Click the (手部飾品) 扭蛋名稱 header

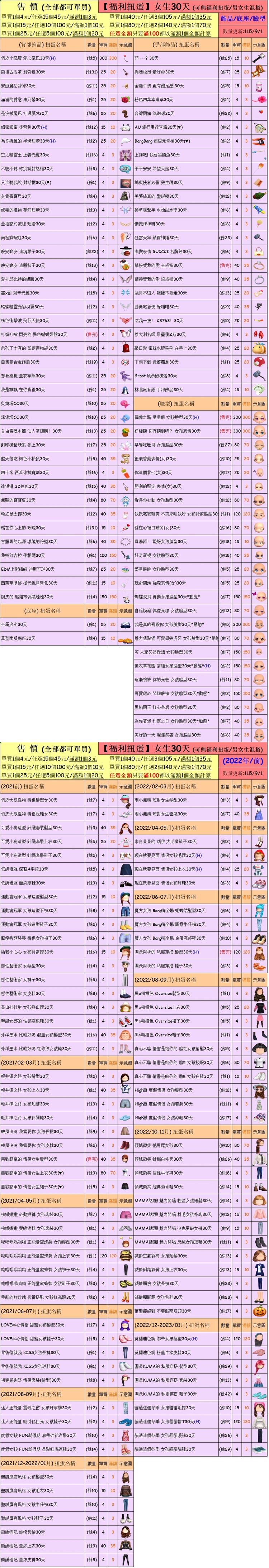pyautogui.click(x=176, y=45)
